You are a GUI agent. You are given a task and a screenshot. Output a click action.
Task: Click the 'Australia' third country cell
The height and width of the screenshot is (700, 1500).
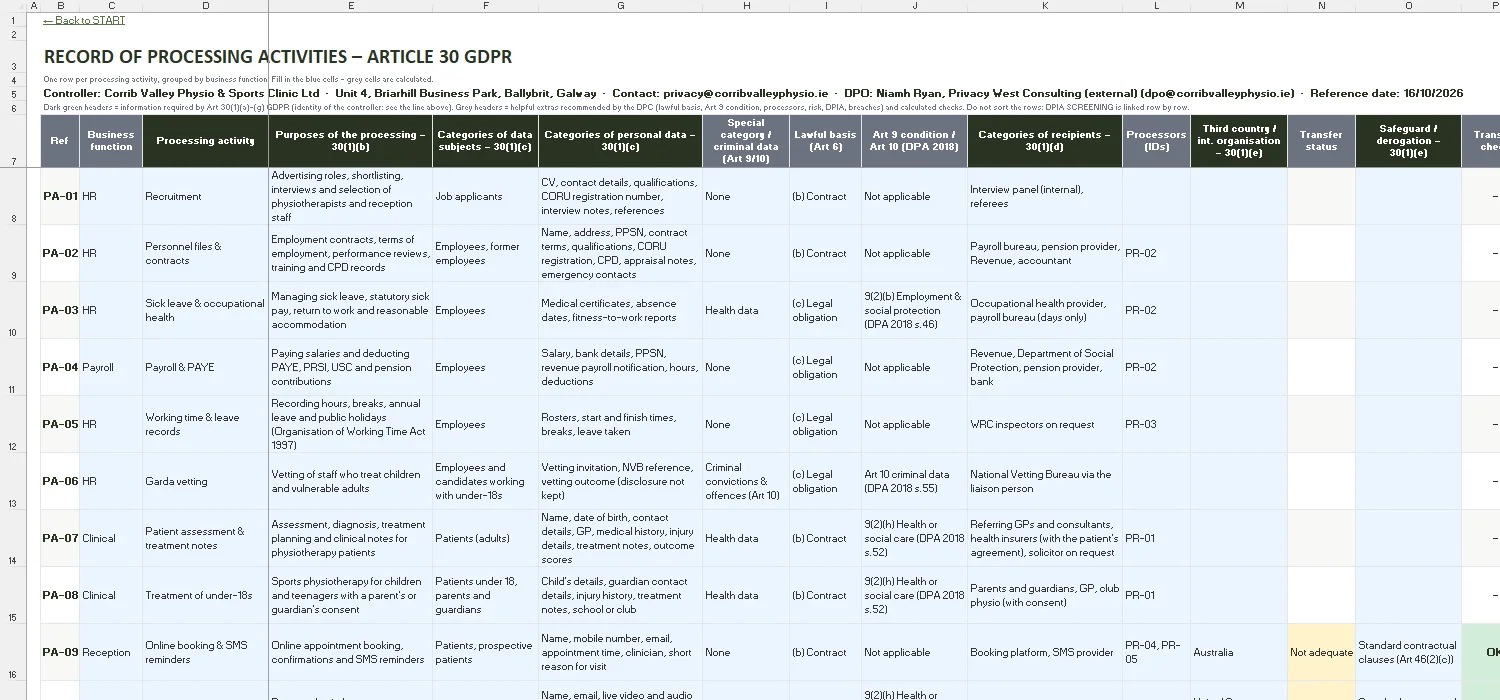coord(1238,652)
